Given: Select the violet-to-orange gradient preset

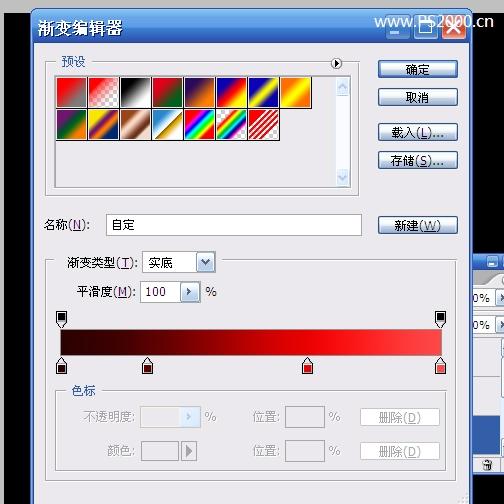Looking at the screenshot, I should coord(199,92).
